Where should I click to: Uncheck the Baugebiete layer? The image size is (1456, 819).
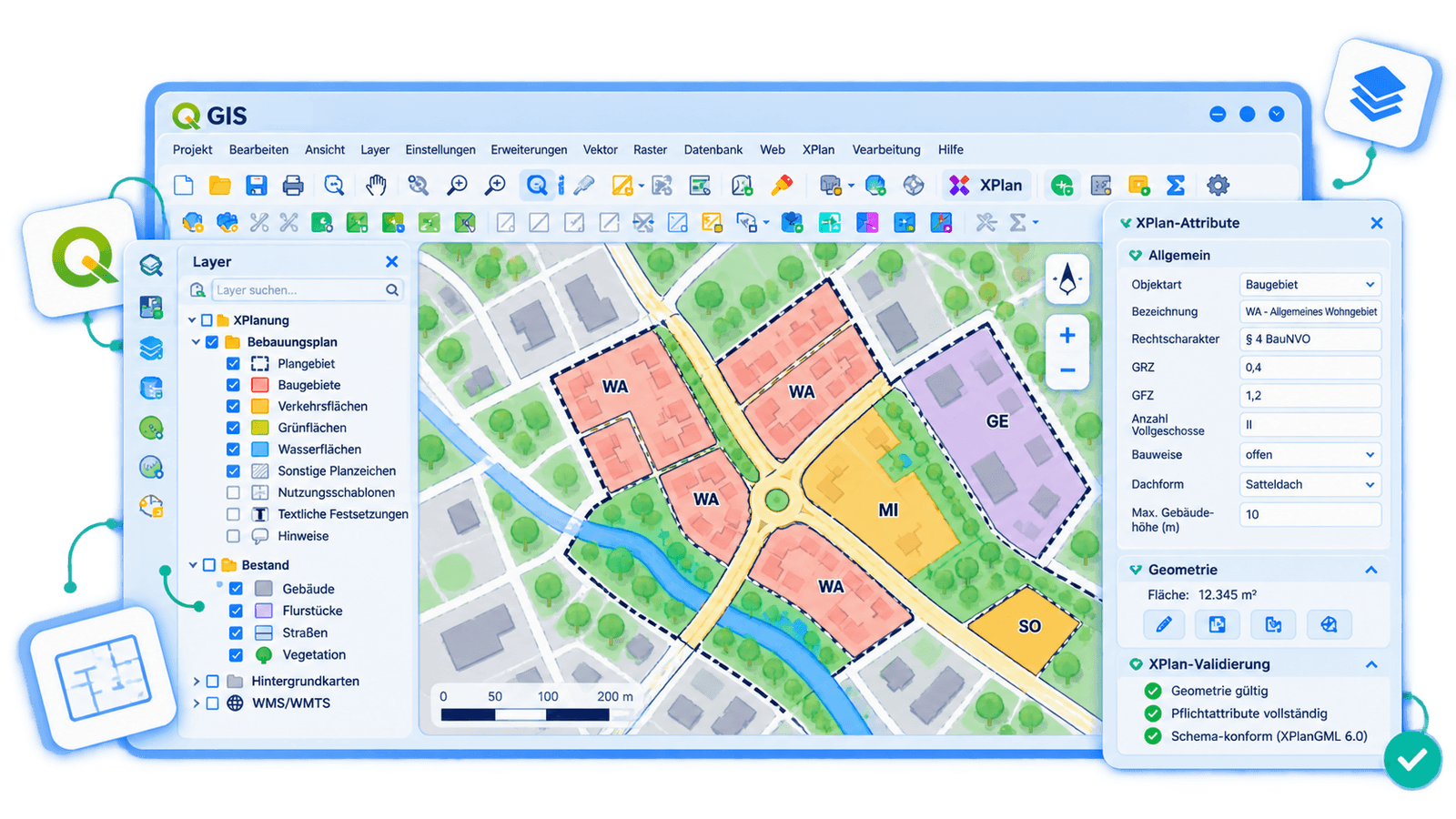234,385
